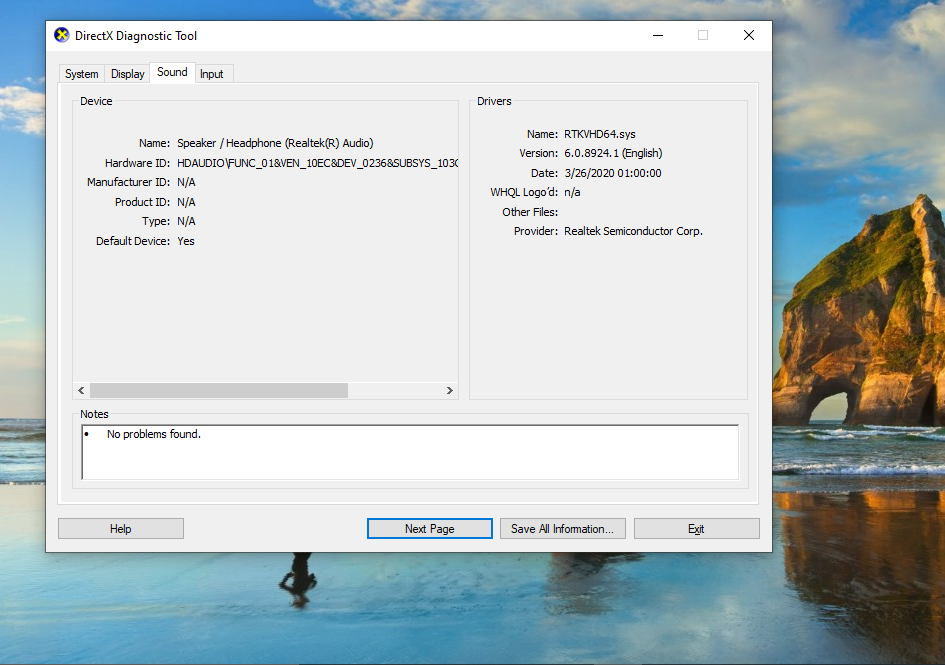Select the Sound tab
Viewport: 945px width, 665px height.
172,72
